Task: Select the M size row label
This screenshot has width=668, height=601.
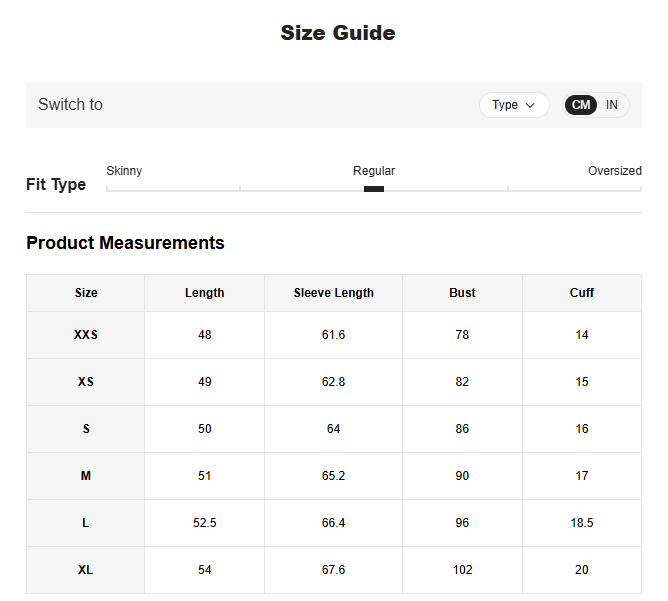Action: click(86, 476)
